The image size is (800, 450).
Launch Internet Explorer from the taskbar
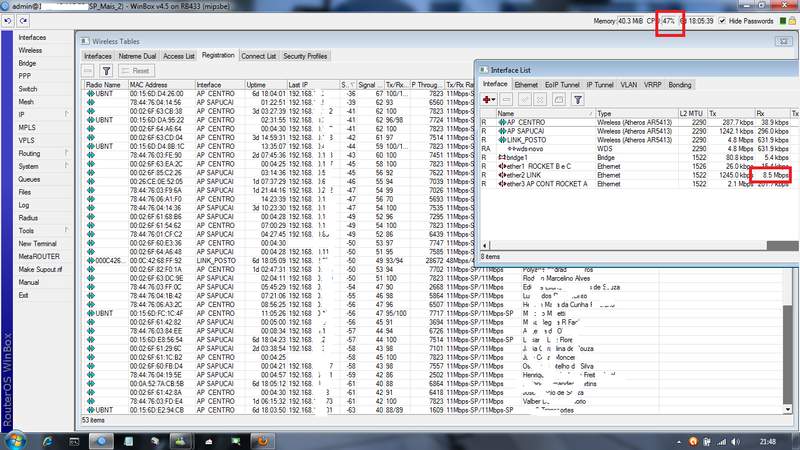pos(47,441)
